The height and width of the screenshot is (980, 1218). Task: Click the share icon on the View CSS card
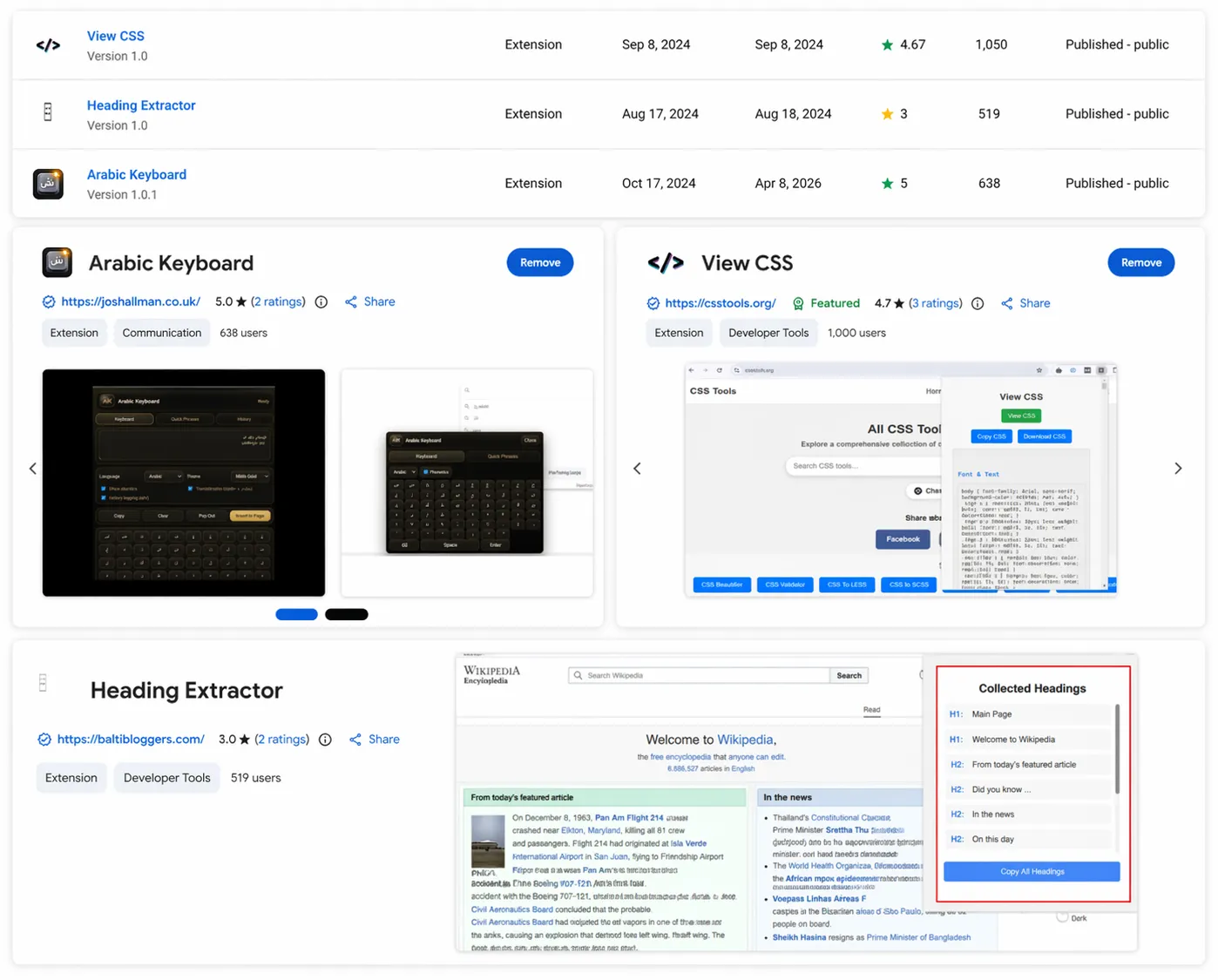click(x=1007, y=304)
